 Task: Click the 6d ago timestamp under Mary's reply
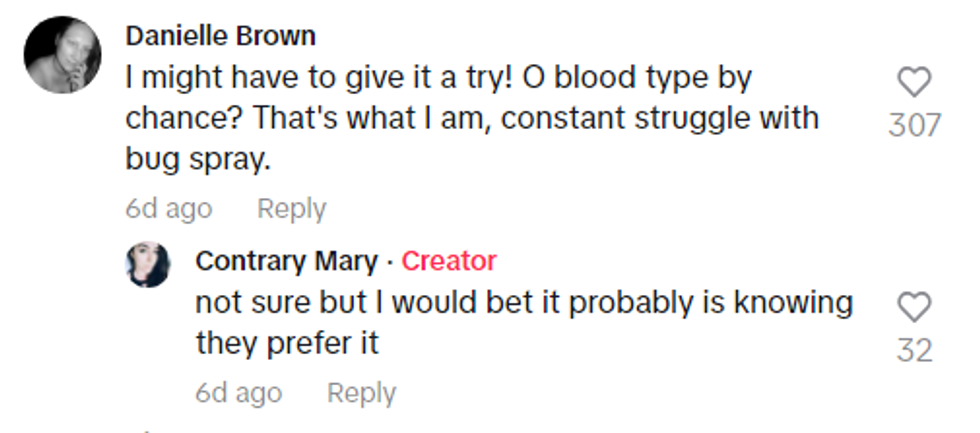[238, 393]
